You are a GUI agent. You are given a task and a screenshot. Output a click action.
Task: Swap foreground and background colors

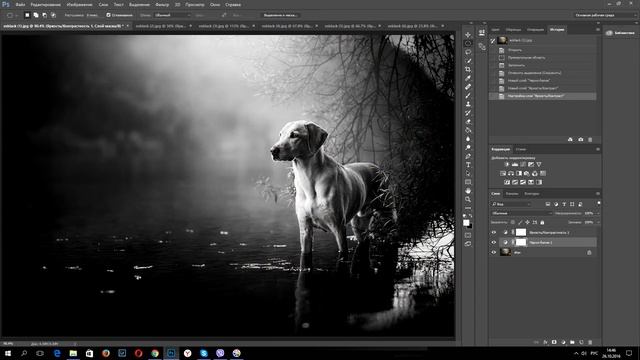pyautogui.click(x=471, y=216)
